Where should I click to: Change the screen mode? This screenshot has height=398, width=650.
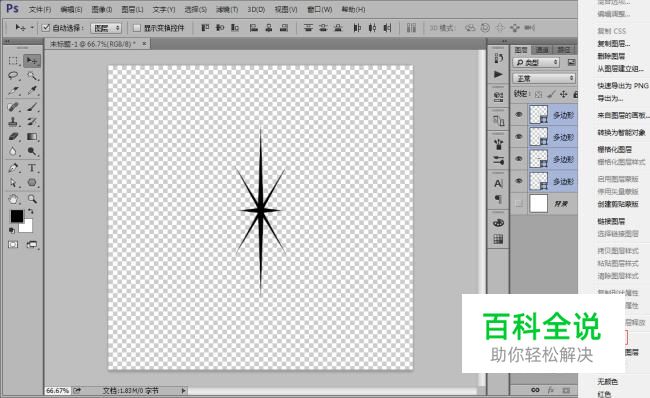(32, 245)
